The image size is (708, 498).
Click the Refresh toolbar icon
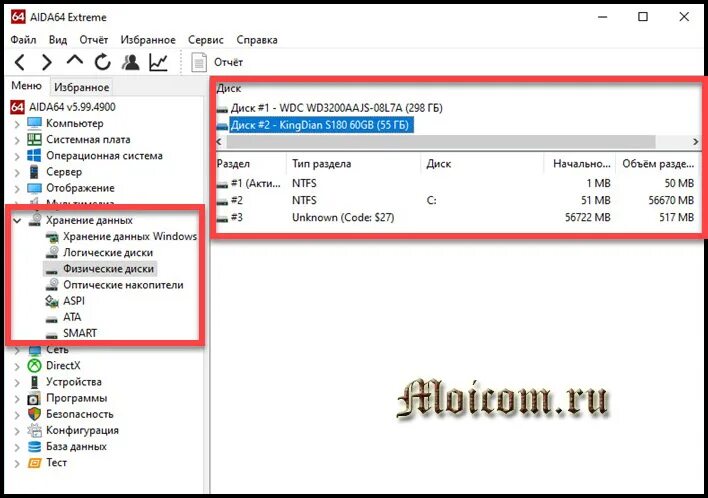tap(102, 62)
